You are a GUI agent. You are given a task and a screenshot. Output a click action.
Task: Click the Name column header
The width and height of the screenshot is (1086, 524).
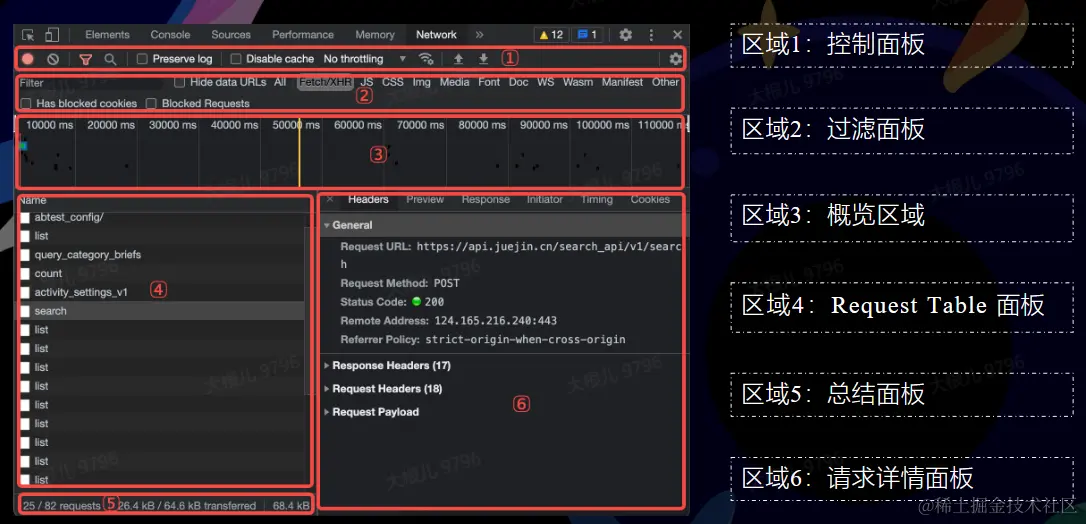point(33,201)
